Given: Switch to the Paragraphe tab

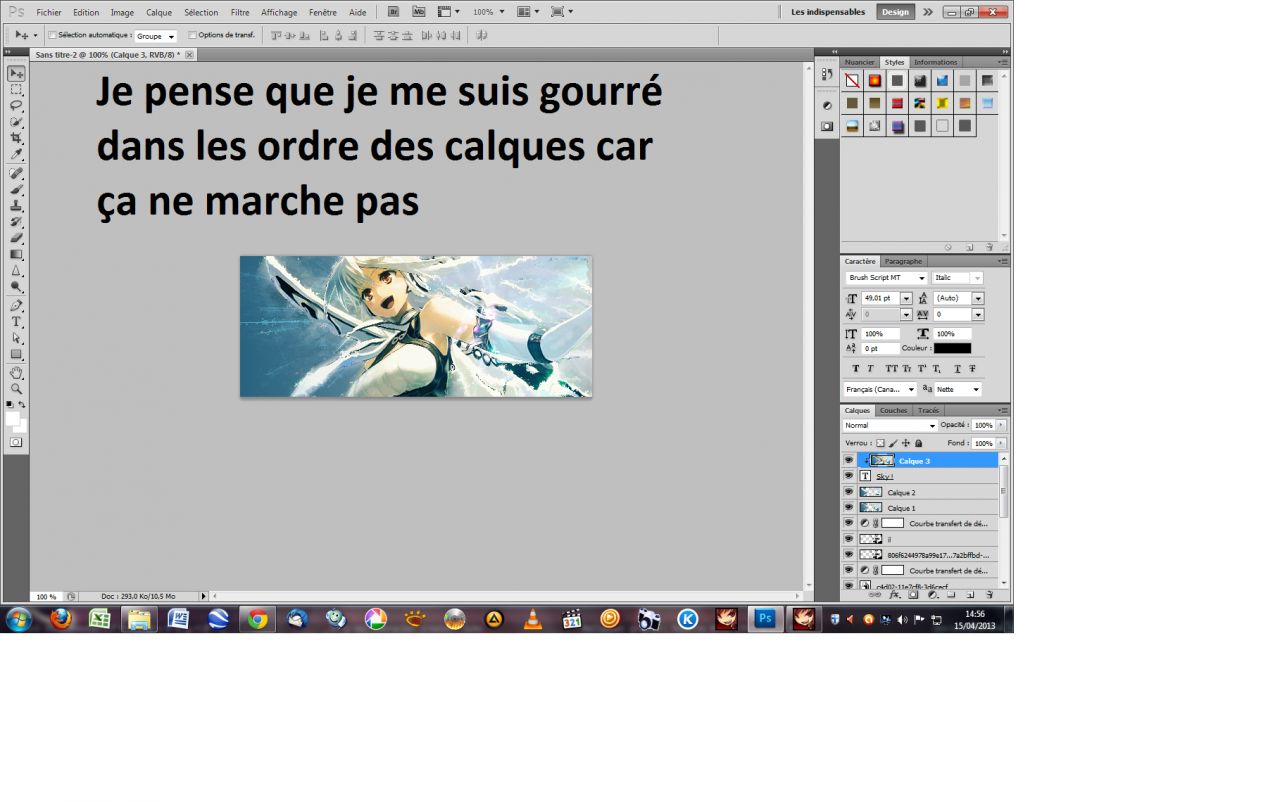Looking at the screenshot, I should click(x=903, y=261).
